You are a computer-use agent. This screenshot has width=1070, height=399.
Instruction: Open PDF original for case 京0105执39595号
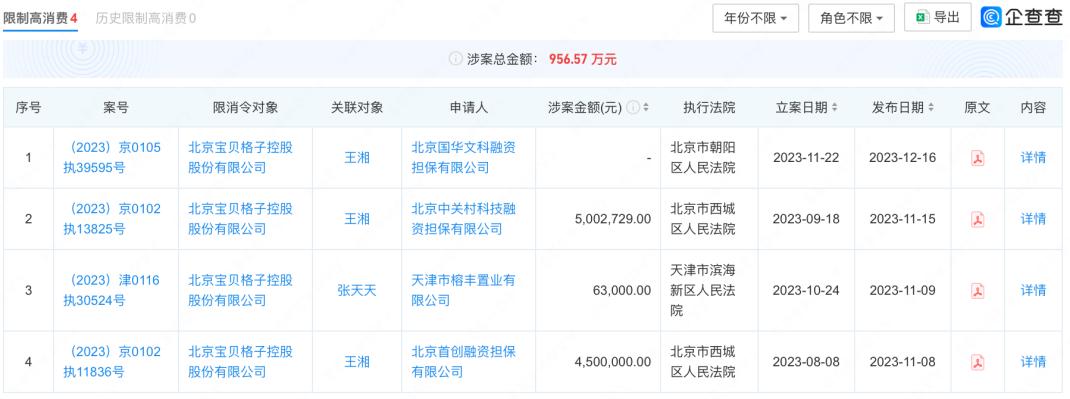point(978,158)
